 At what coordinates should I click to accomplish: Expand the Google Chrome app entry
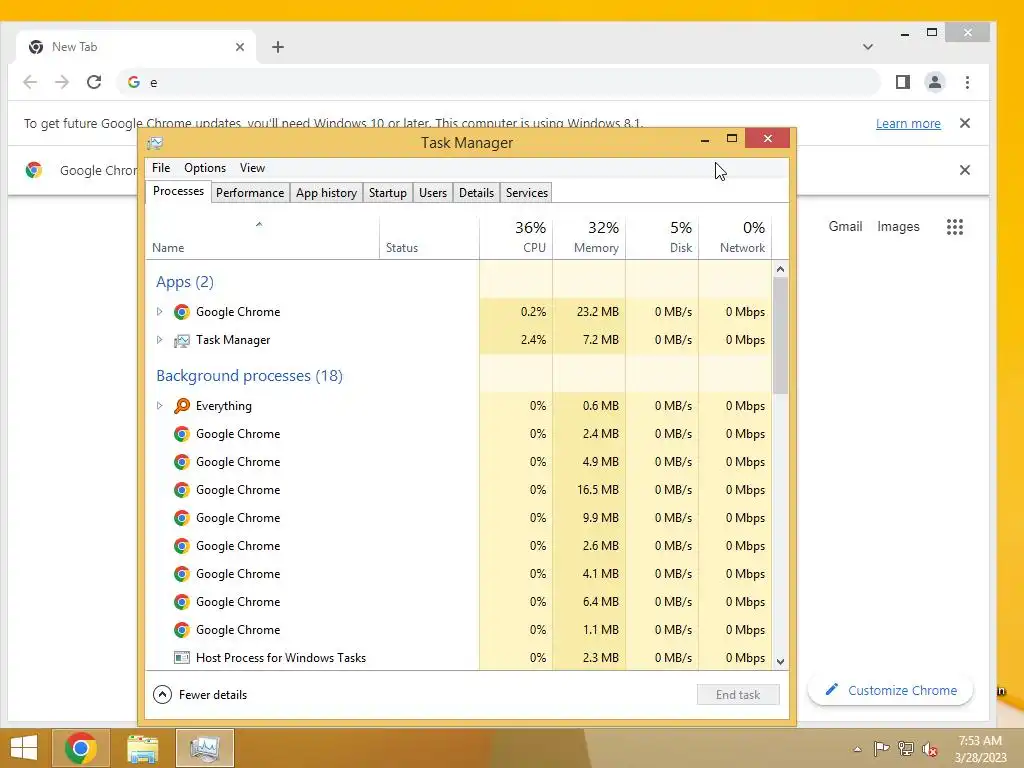pyautogui.click(x=159, y=312)
